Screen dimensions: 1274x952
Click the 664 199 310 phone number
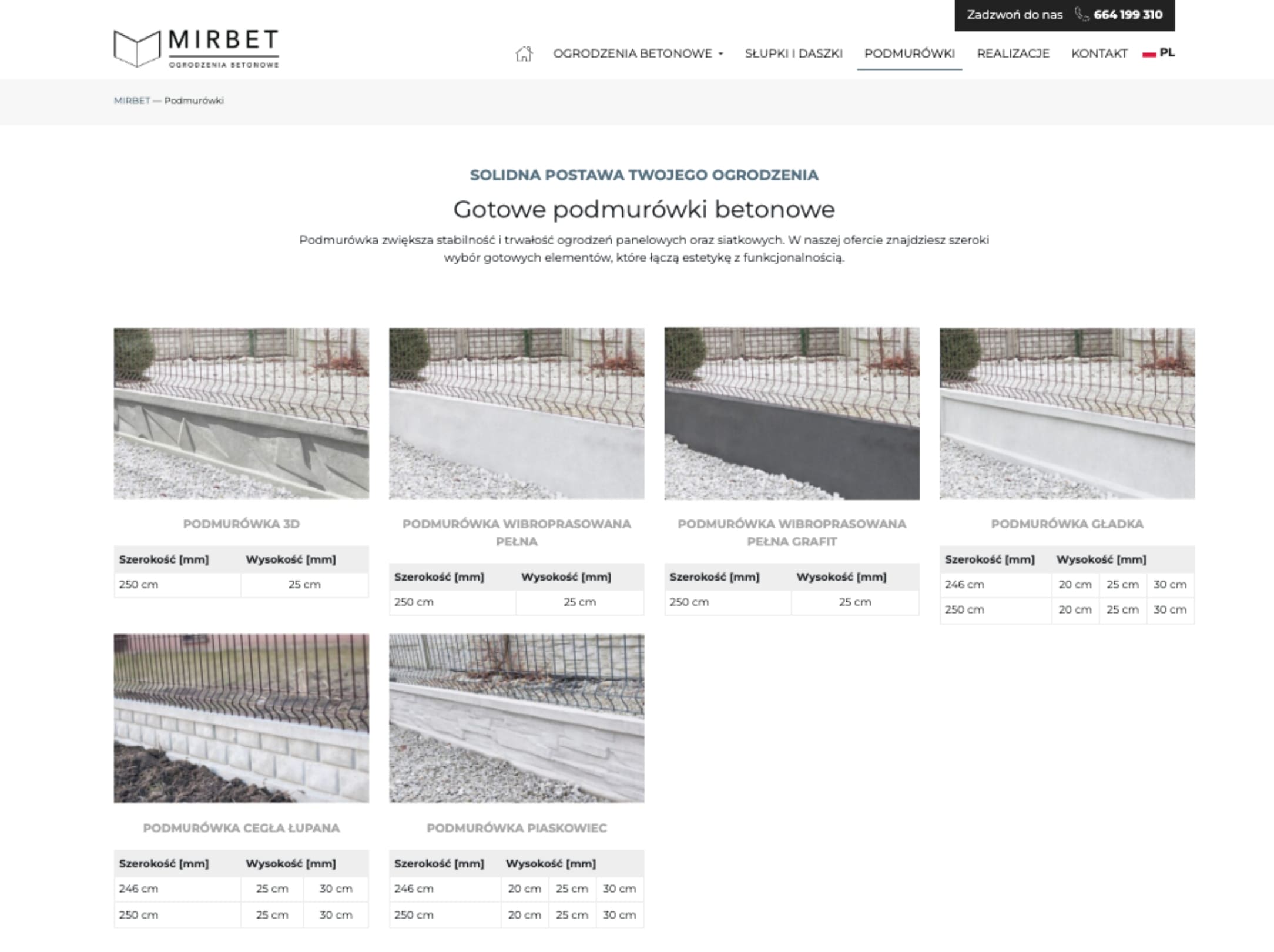(x=1128, y=15)
